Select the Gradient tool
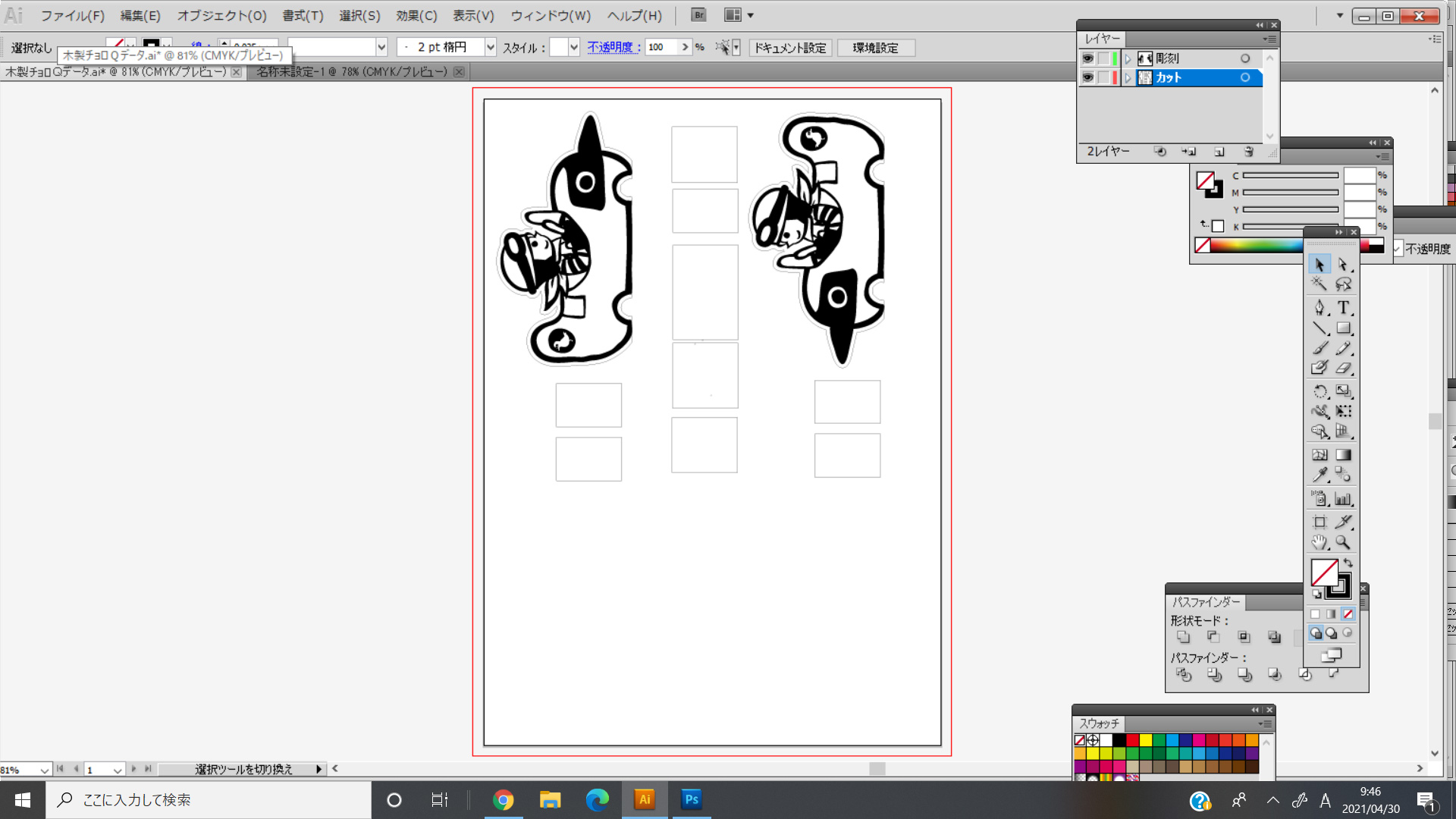This screenshot has width=1456, height=819. pyautogui.click(x=1343, y=455)
